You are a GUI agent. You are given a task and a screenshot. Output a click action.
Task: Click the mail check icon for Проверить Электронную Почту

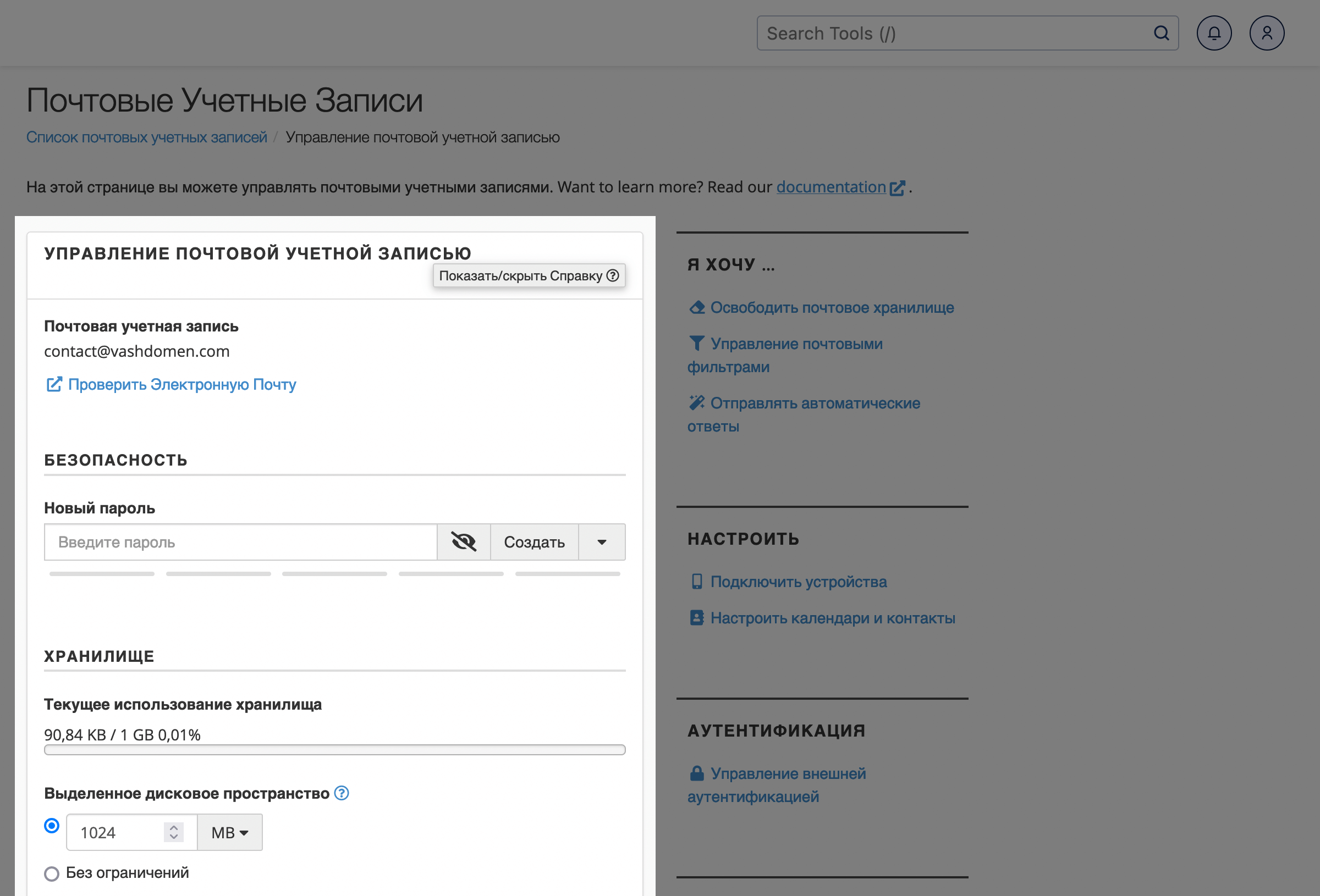pos(53,385)
